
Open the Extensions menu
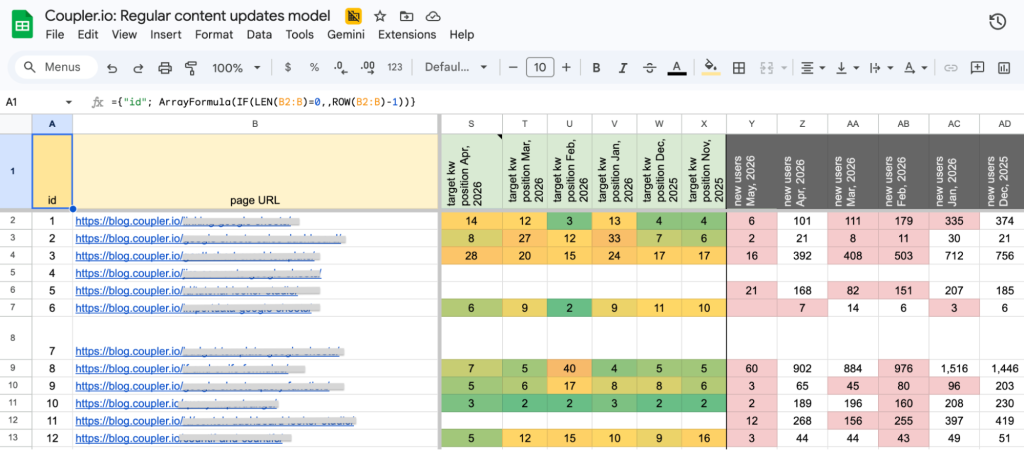(x=407, y=35)
